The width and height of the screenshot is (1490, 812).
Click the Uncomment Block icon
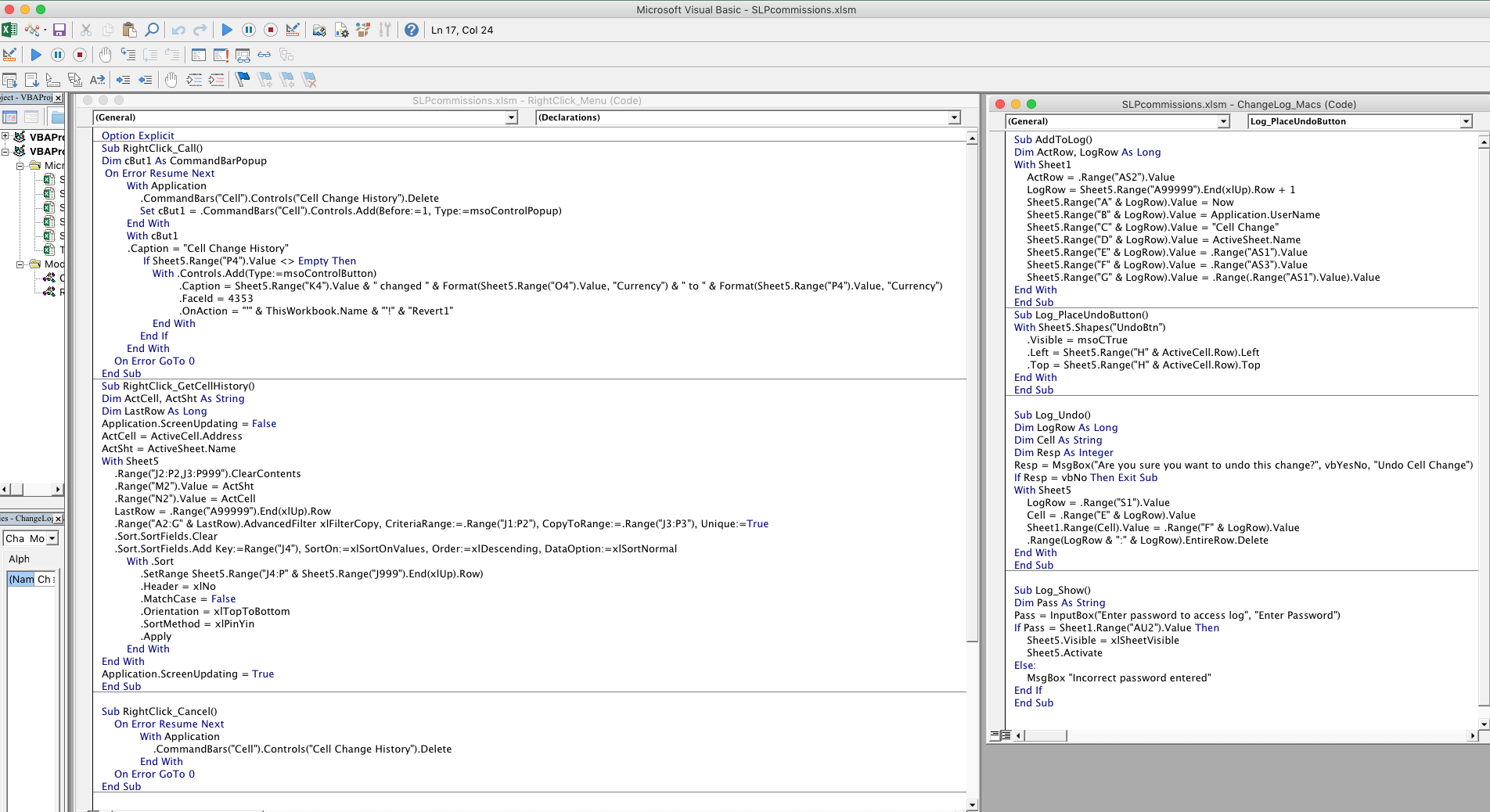coord(216,80)
